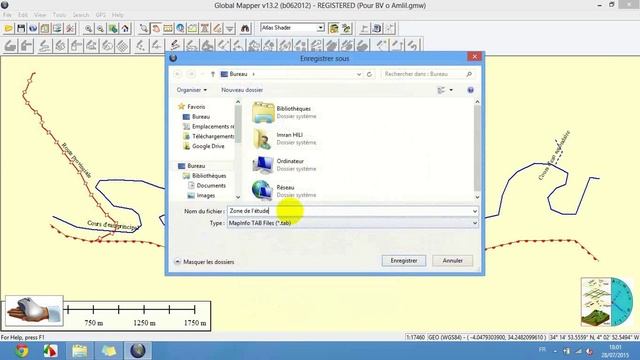Click the Zoom In magnifier toolbar icon

tap(89, 28)
